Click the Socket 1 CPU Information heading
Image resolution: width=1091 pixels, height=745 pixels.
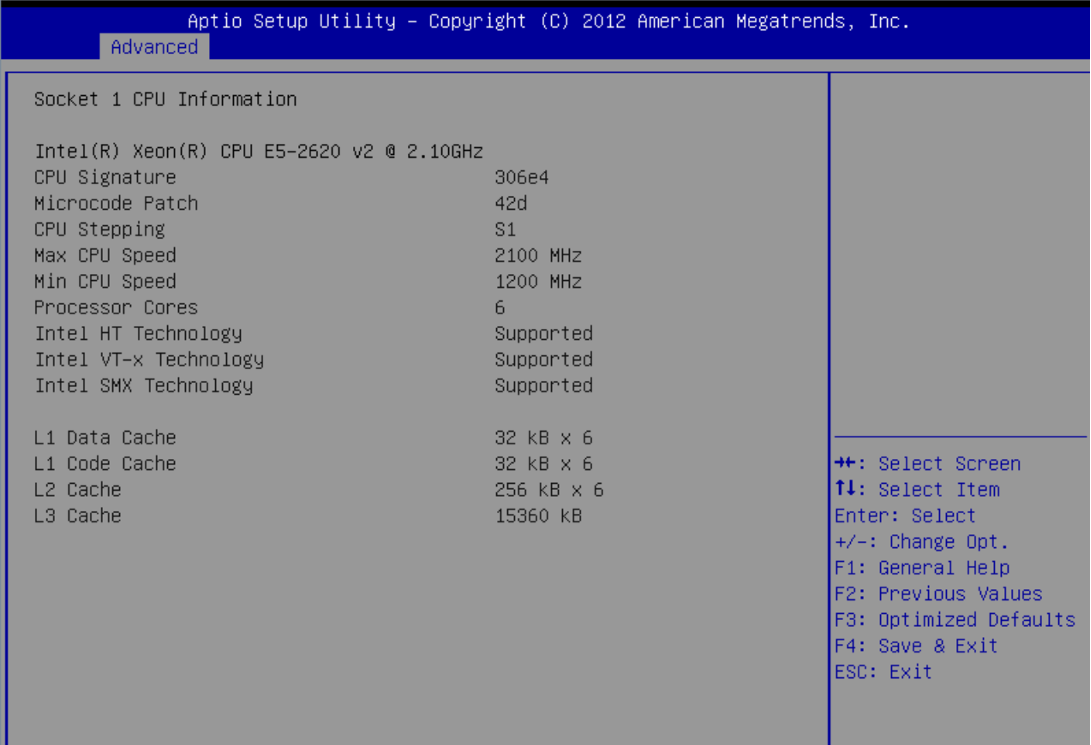click(x=166, y=99)
